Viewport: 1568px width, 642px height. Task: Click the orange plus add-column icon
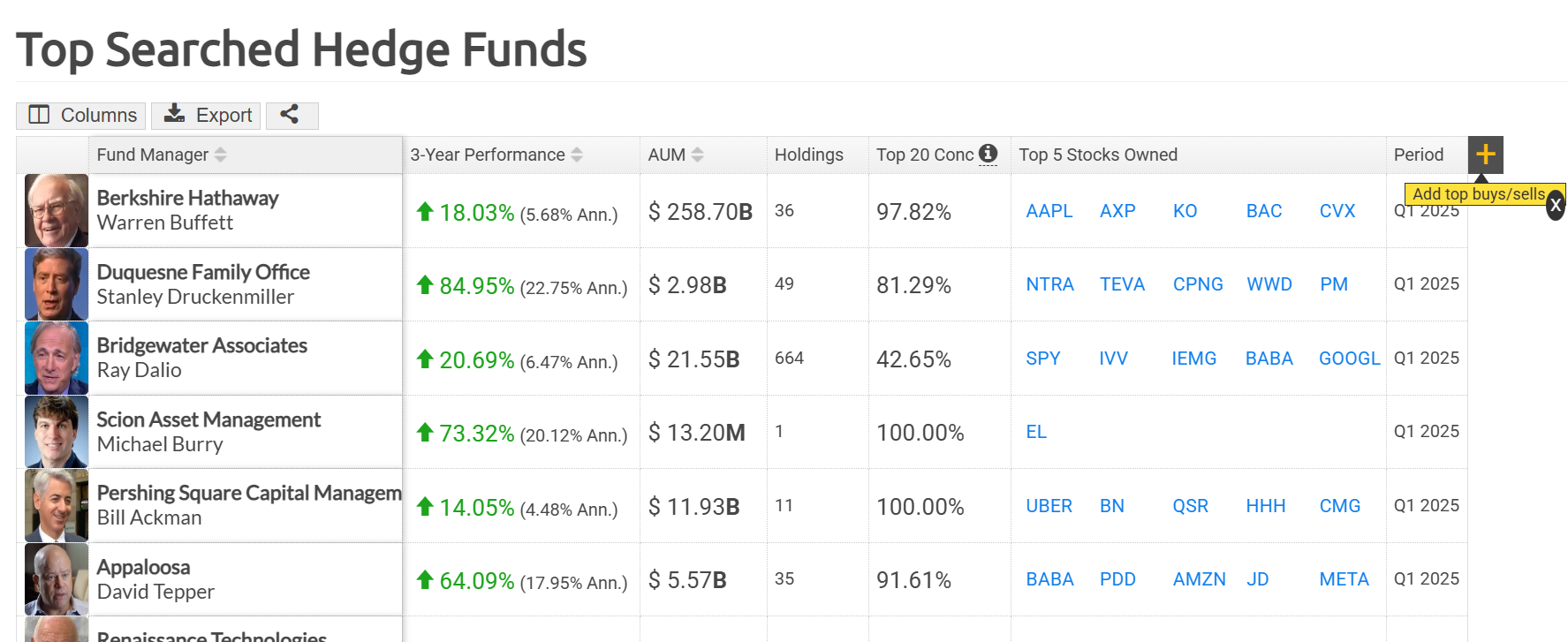1485,155
